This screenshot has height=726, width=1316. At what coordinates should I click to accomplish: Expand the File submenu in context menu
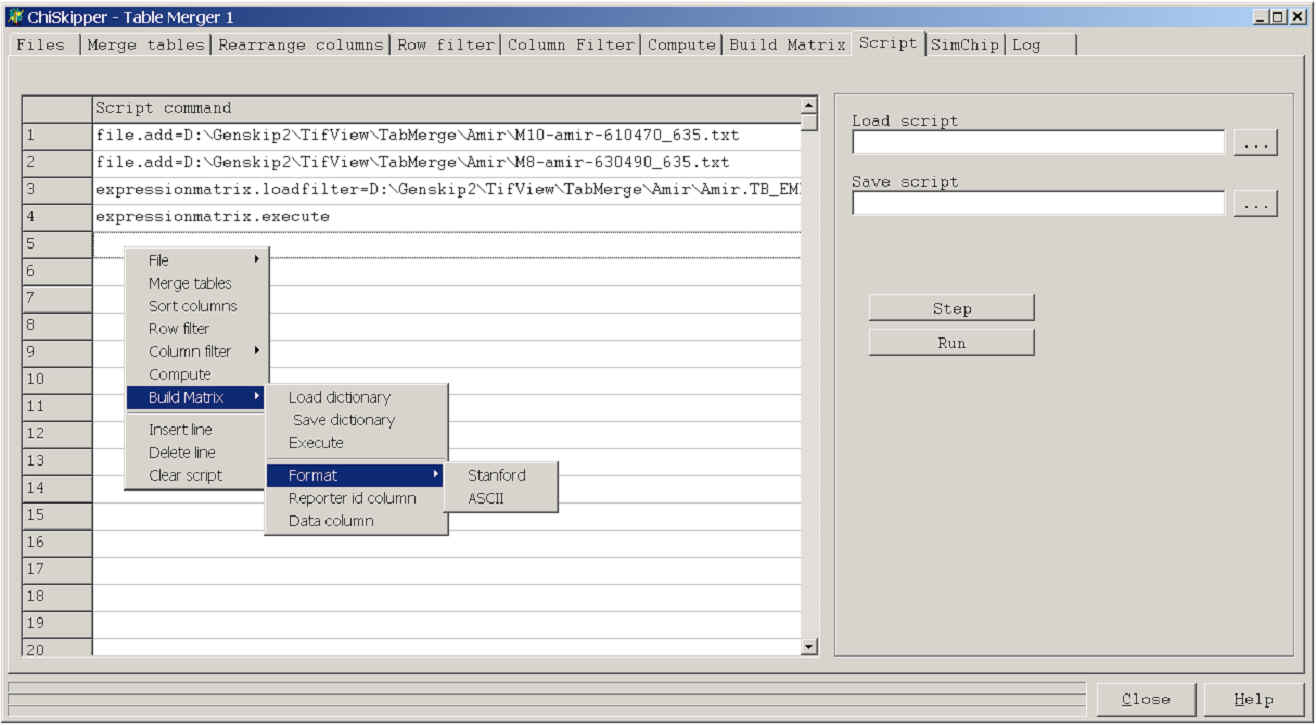click(197, 260)
